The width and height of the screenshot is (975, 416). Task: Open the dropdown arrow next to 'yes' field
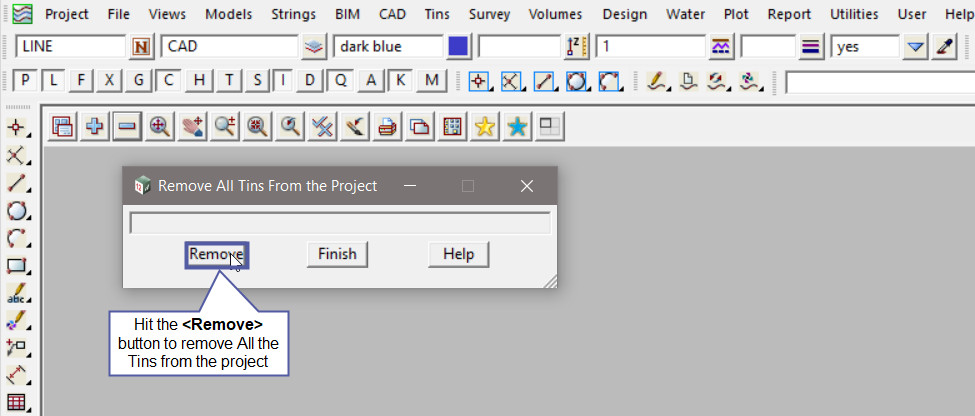[915, 46]
